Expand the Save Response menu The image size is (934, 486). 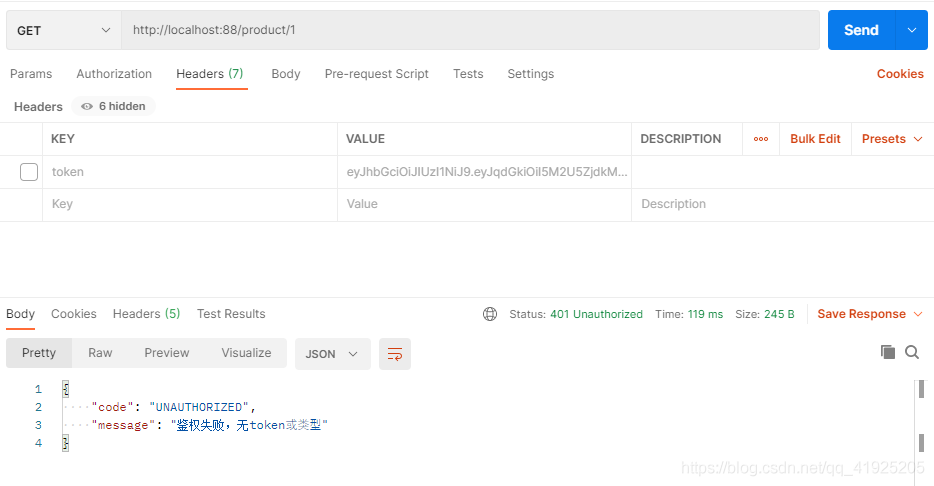[x=870, y=314]
